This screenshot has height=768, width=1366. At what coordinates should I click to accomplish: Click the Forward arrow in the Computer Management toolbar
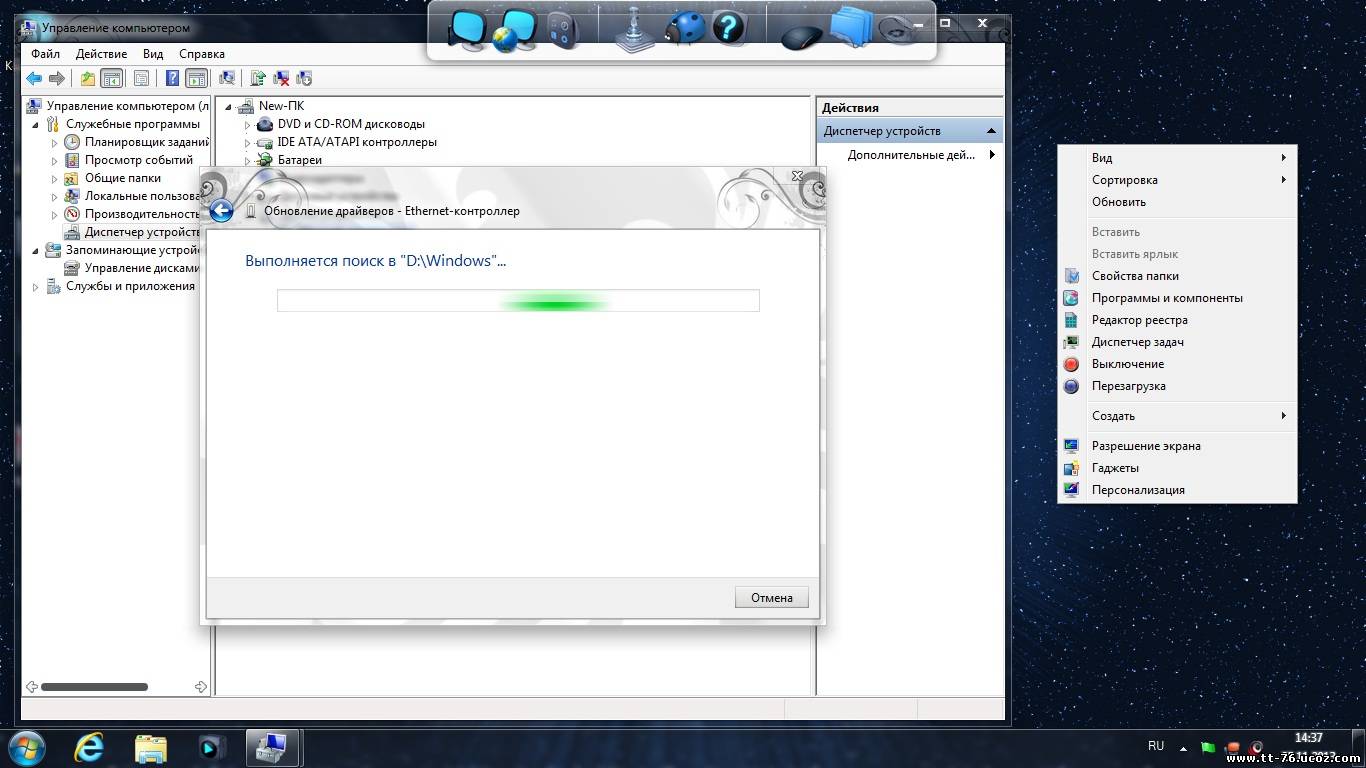(x=57, y=78)
